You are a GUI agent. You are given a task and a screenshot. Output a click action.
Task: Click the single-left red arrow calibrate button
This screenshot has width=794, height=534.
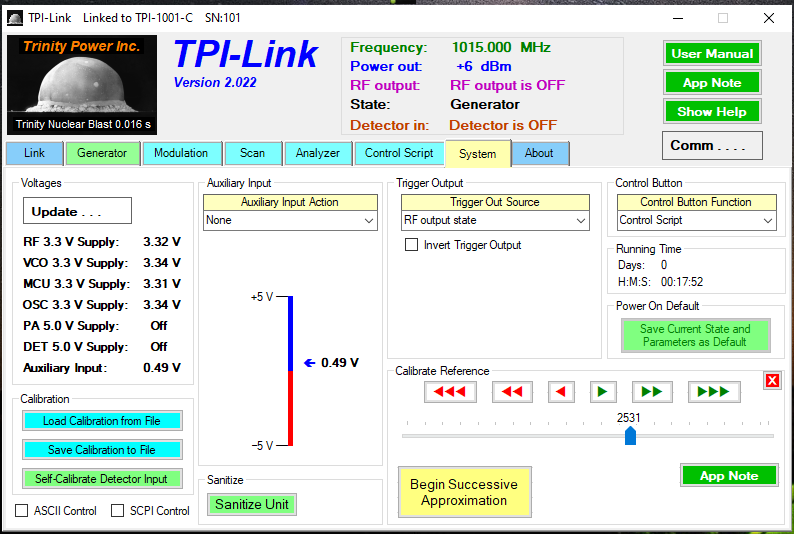point(561,392)
